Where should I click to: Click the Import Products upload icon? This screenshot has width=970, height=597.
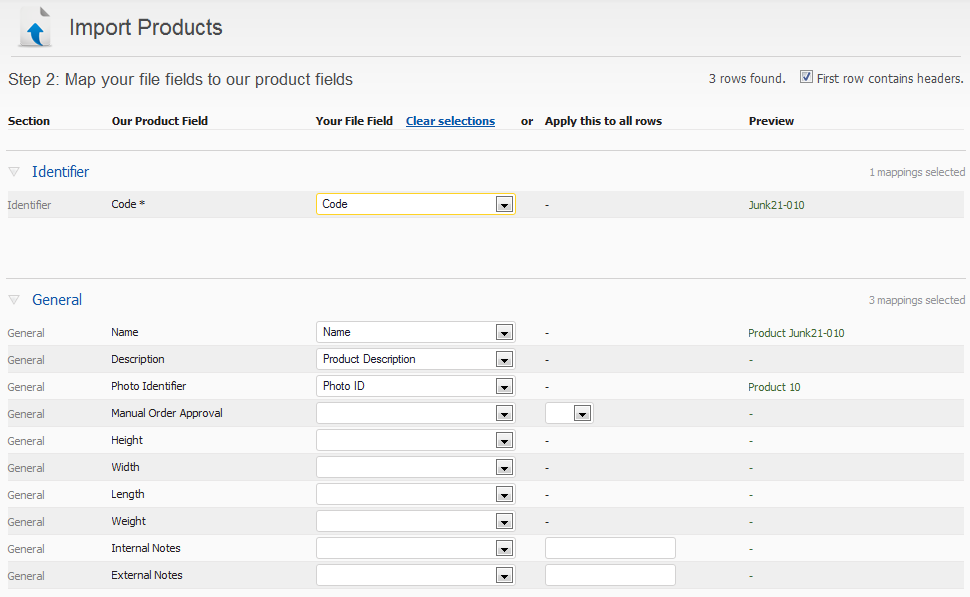click(35, 27)
